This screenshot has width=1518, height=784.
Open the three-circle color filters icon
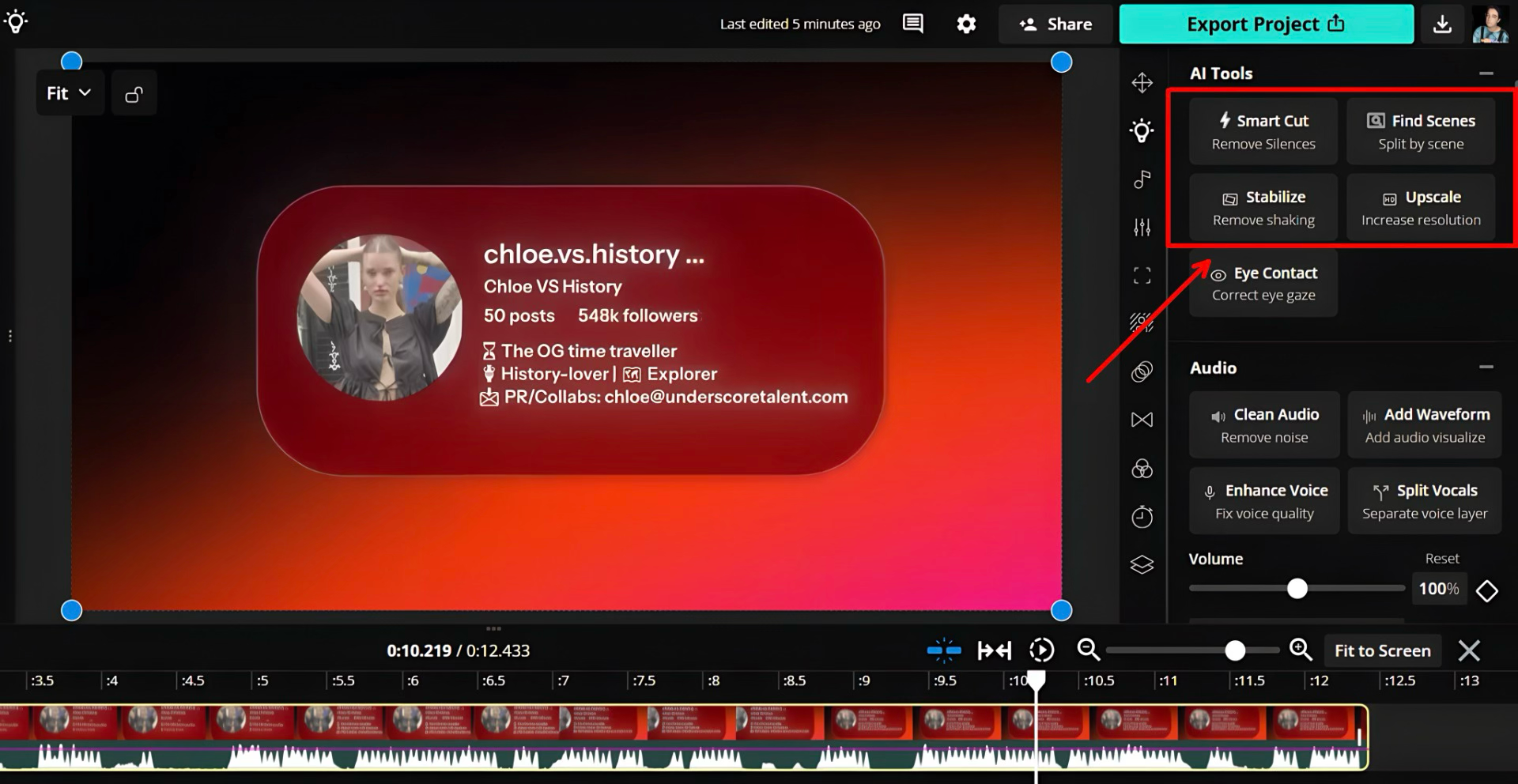click(x=1142, y=469)
